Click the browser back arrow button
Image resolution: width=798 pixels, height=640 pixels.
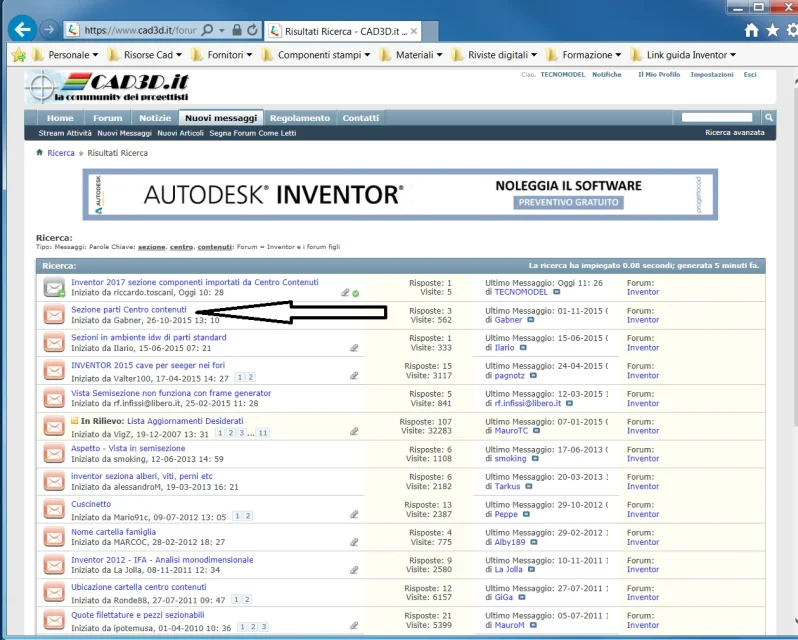(22, 30)
